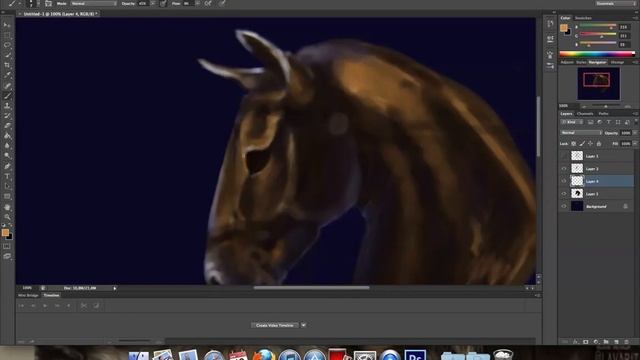Select the History Brush tool

[x=7, y=116]
